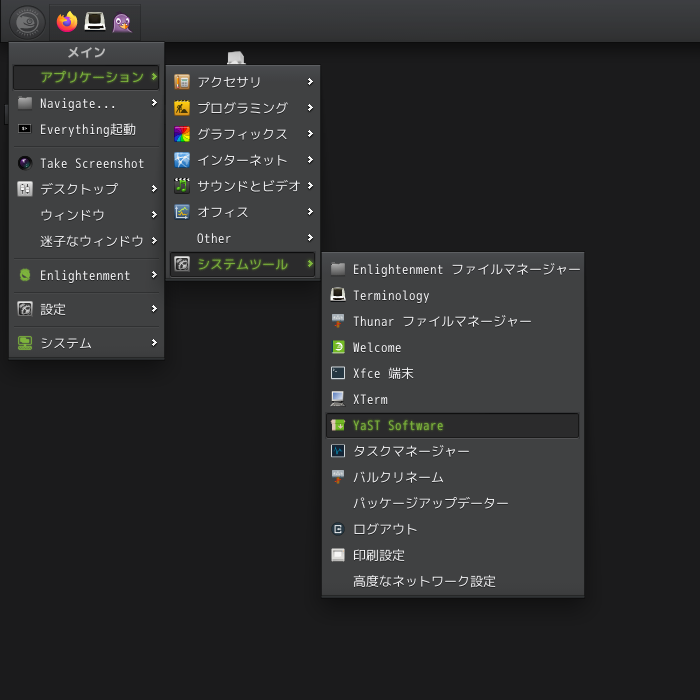The width and height of the screenshot is (700, 700).
Task: Click the Xfce 端末 terminal icon
Action: 338,373
